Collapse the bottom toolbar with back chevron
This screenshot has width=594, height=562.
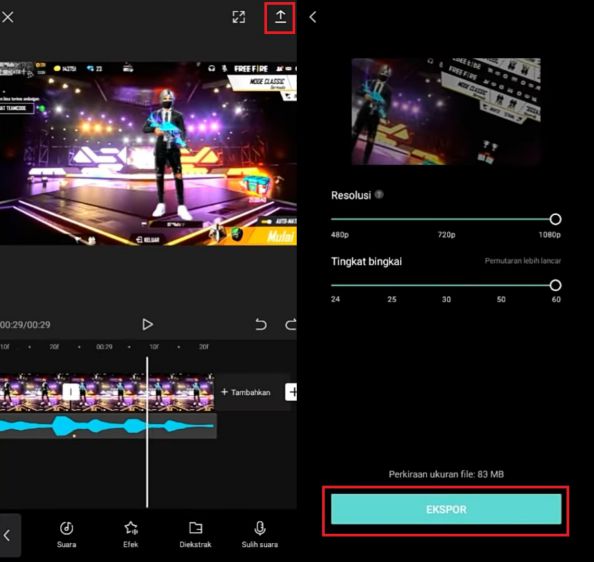pyautogui.click(x=8, y=535)
